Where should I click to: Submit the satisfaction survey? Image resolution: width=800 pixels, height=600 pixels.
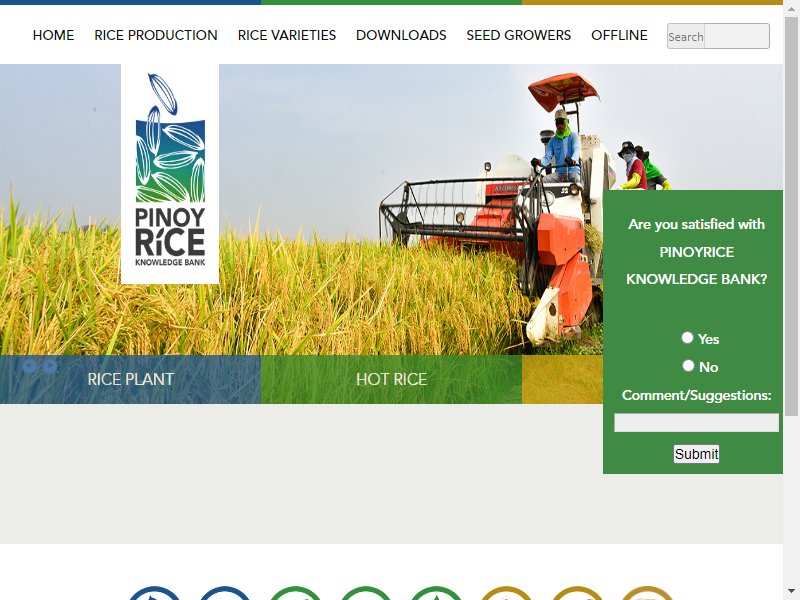click(x=696, y=454)
